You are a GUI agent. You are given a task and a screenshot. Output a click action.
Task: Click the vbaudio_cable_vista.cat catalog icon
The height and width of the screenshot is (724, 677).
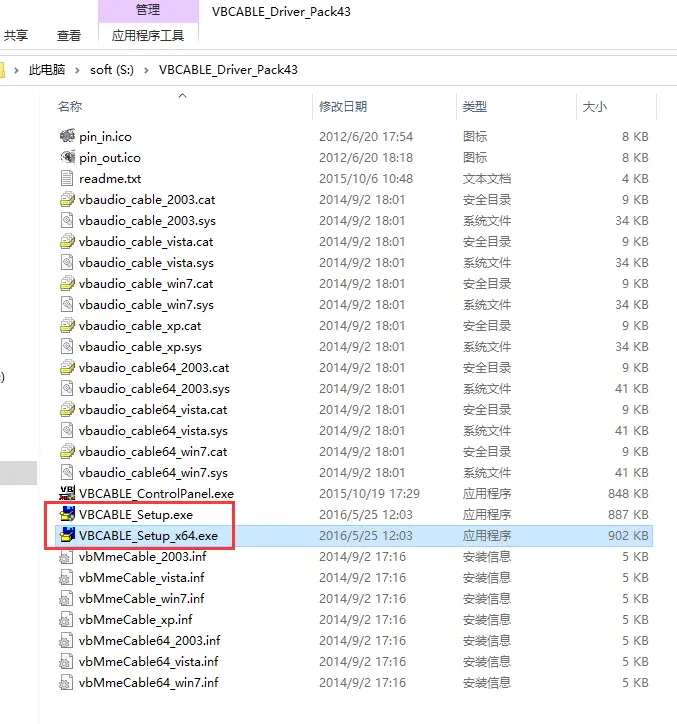[x=67, y=241]
